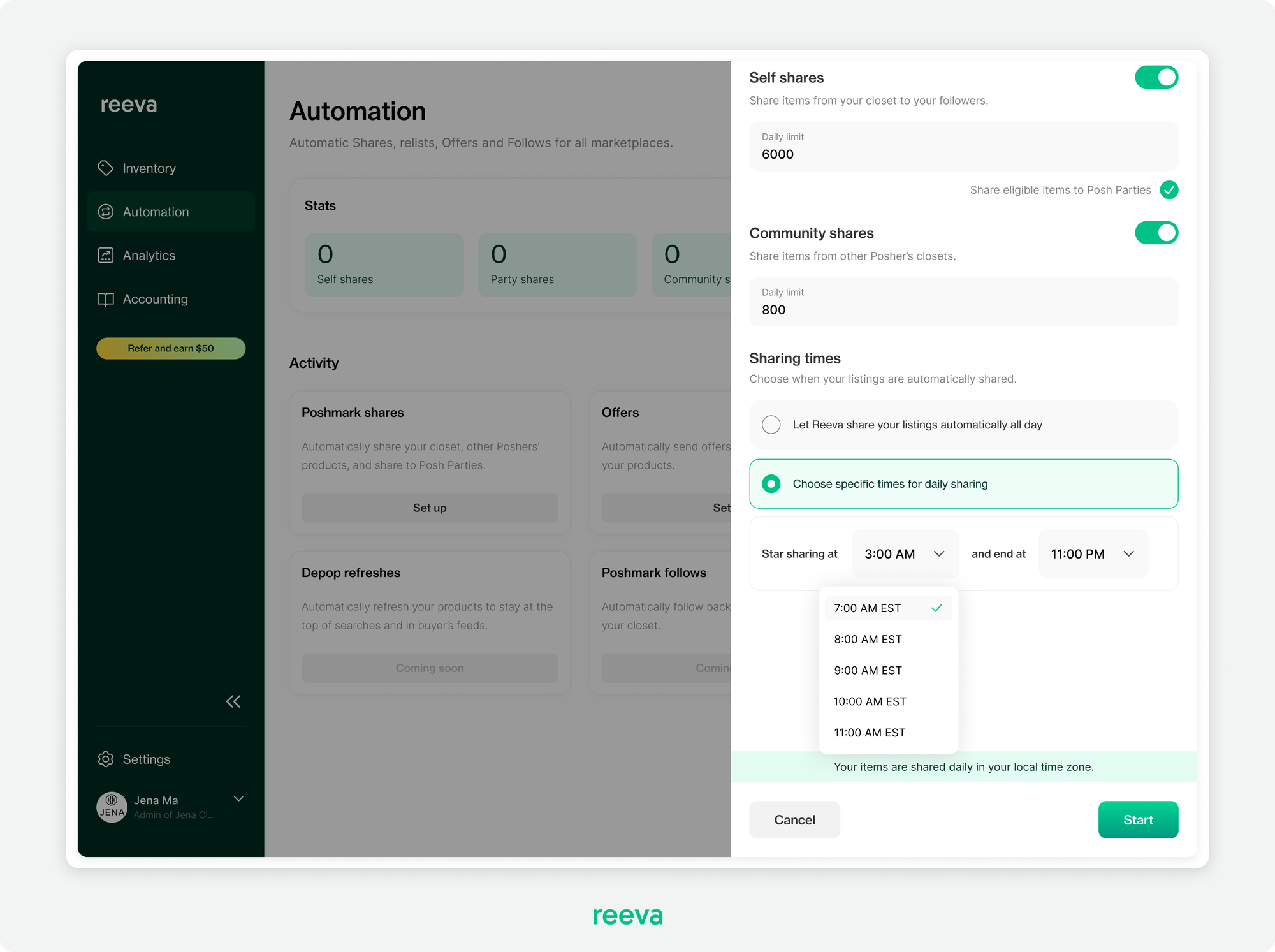Click the Automation cycle icon in sidebar
The height and width of the screenshot is (952, 1275).
105,212
